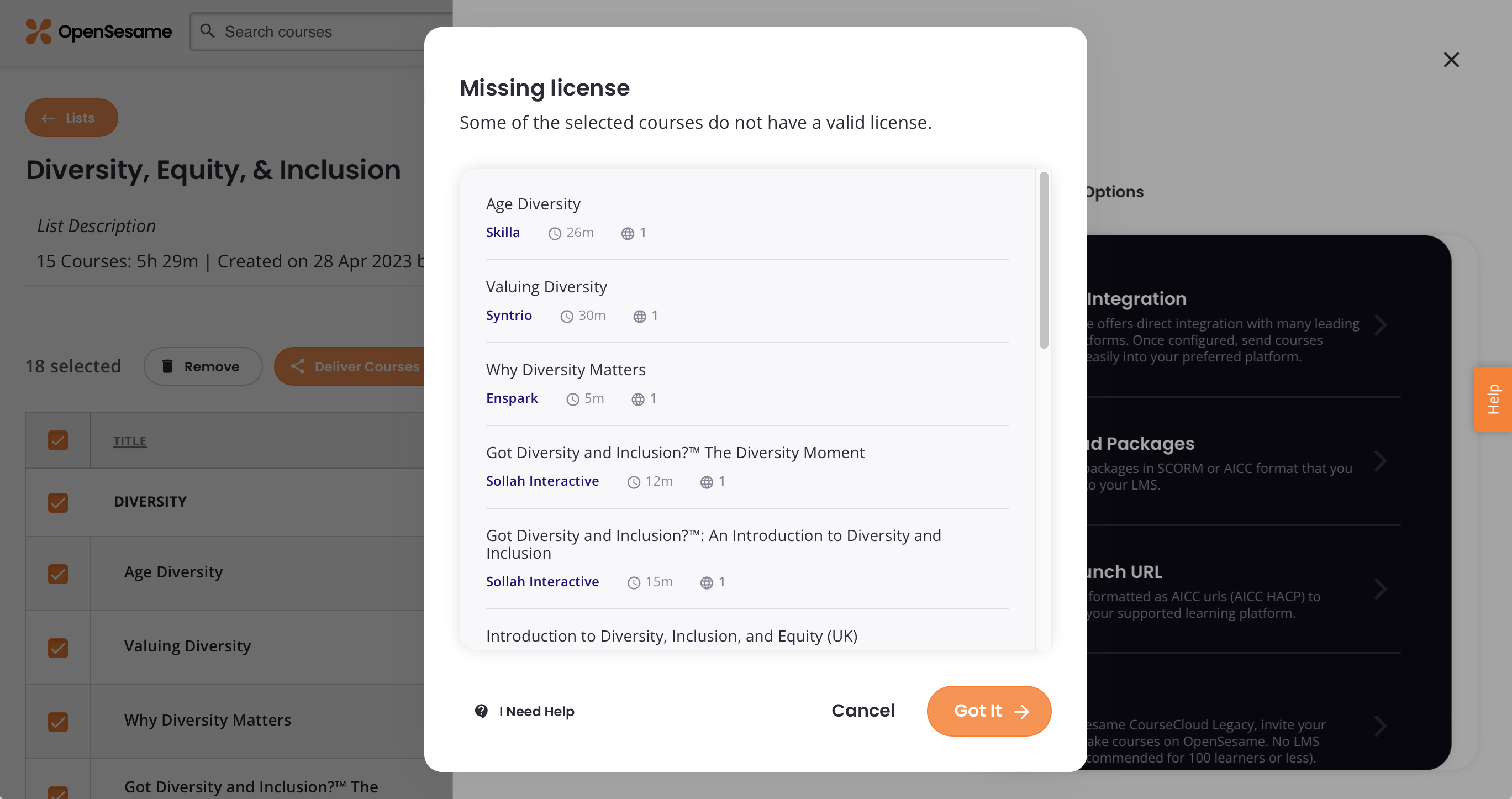Screen dimensions: 1512x799
Task: Click the List Description text
Action: 96,225
